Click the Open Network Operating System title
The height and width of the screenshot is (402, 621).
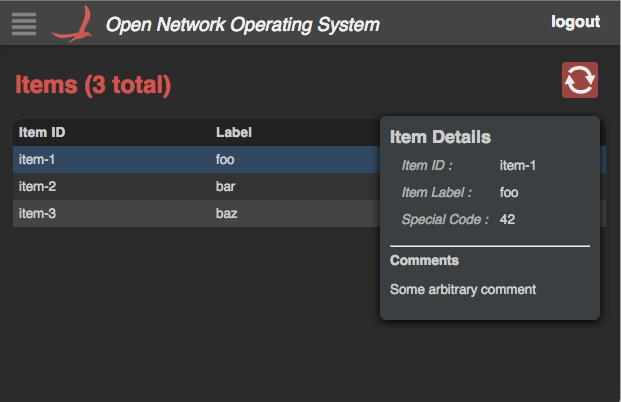243,24
